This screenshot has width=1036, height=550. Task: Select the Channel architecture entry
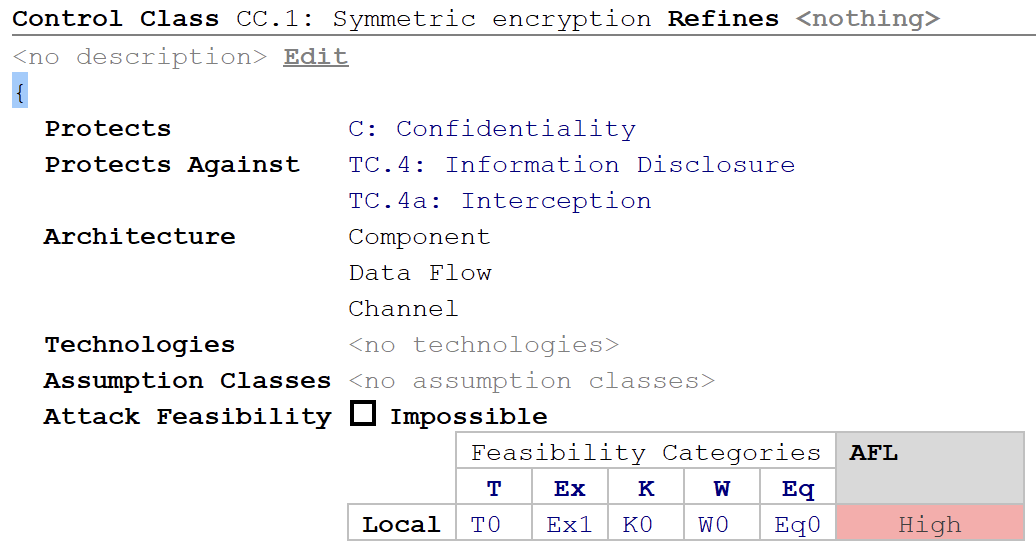[403, 309]
